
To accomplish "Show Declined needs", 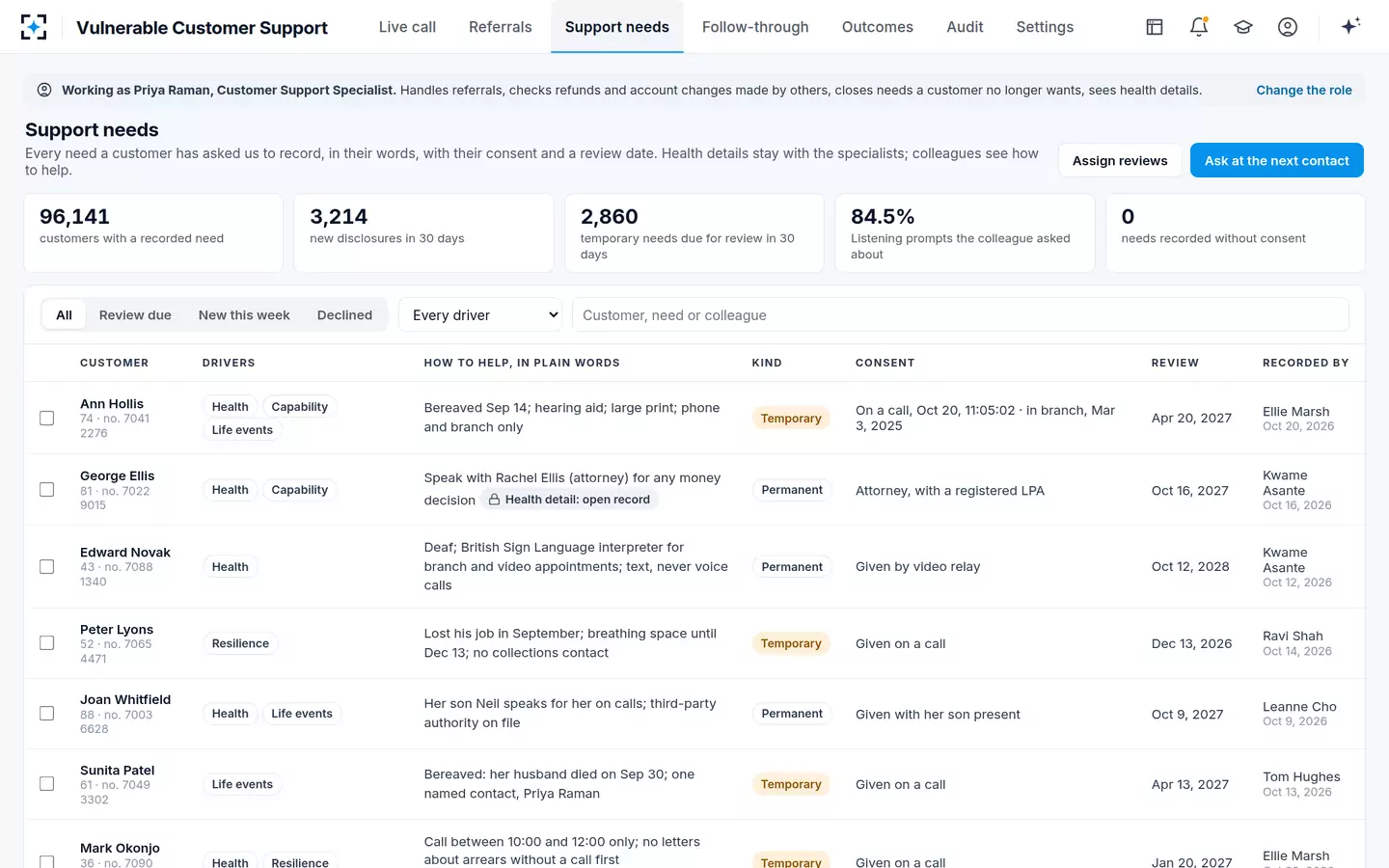I will tap(344, 314).
